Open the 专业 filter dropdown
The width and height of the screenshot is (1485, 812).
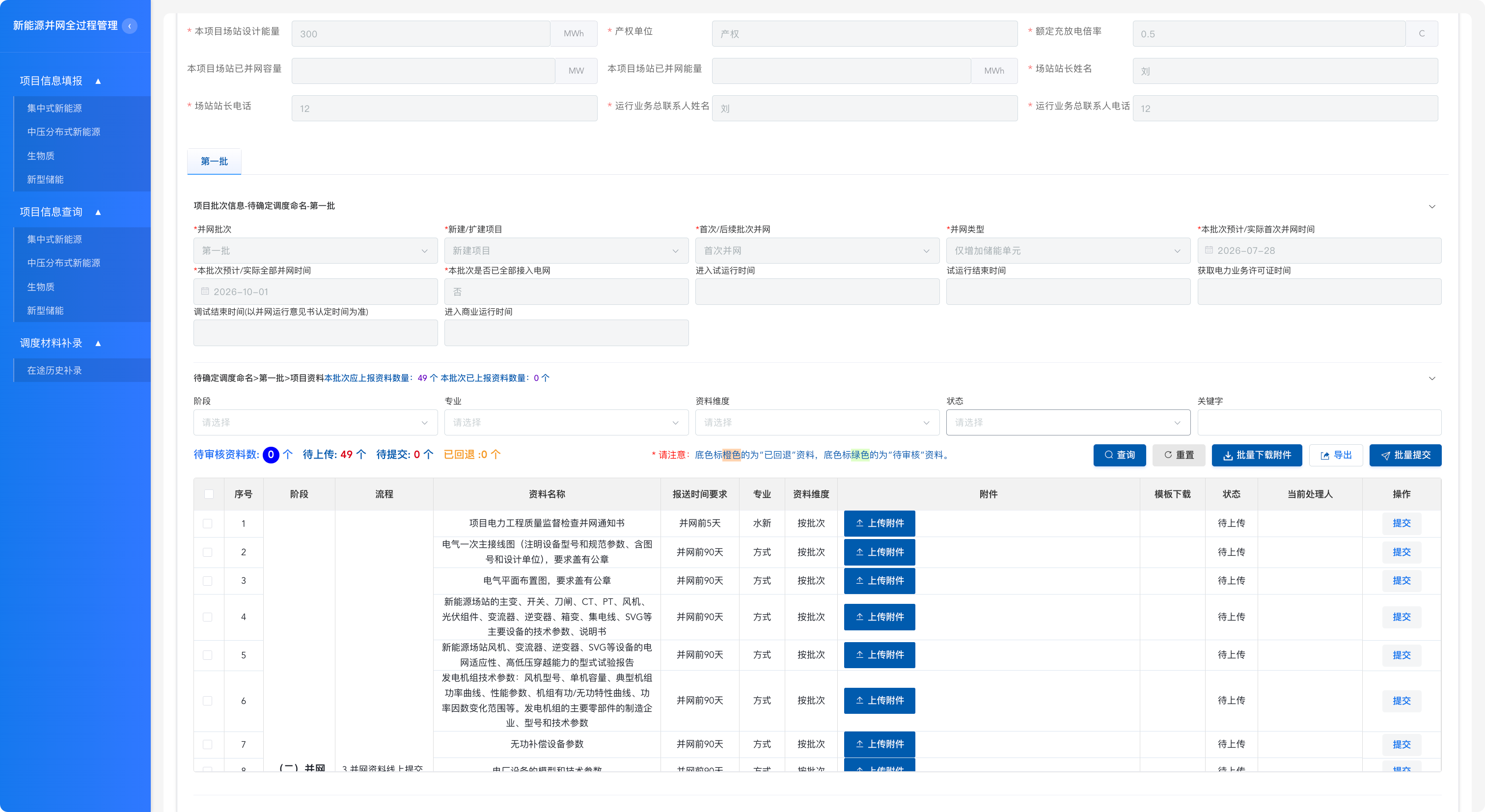click(x=566, y=422)
